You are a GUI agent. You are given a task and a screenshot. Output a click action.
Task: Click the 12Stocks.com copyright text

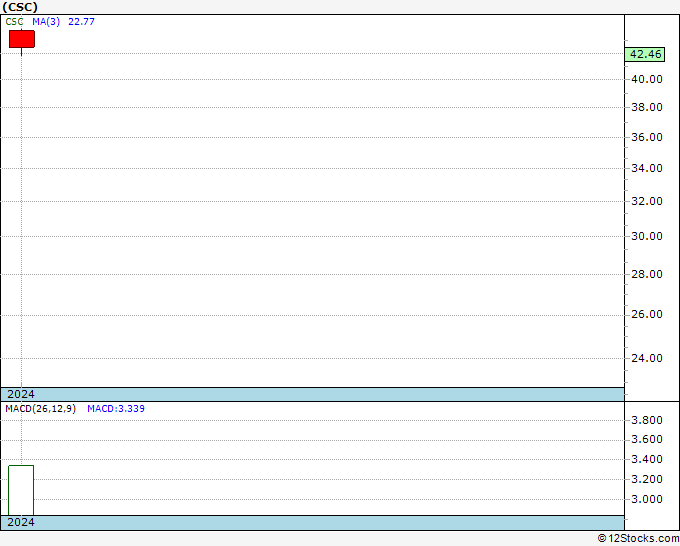click(x=638, y=539)
